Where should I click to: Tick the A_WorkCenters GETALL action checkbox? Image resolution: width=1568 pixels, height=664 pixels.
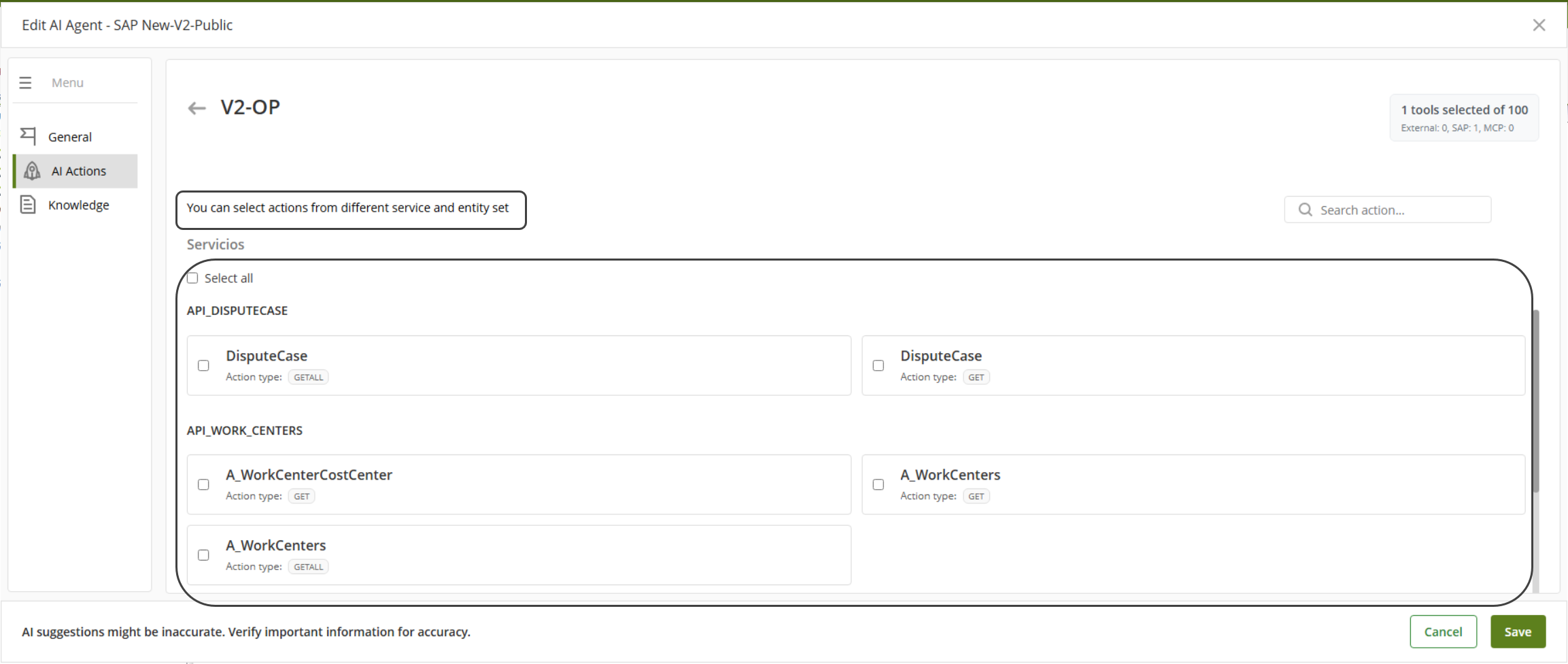tap(203, 555)
